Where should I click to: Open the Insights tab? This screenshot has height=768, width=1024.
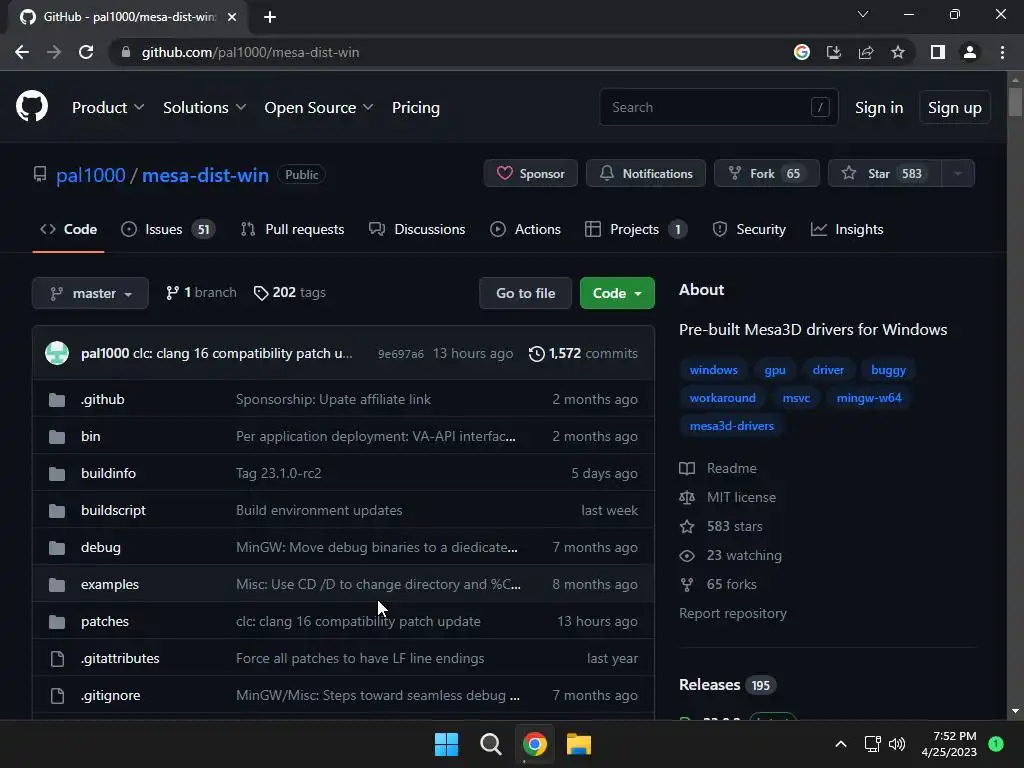pos(846,229)
